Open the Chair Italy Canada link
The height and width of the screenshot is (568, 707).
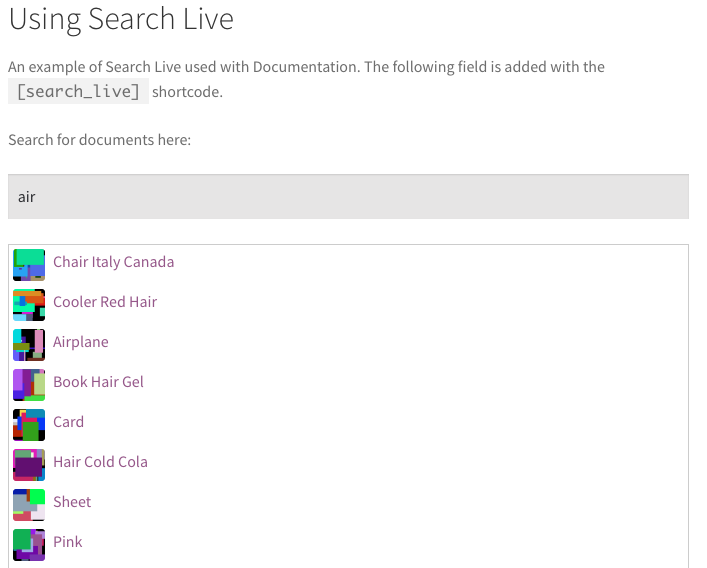[x=114, y=262]
